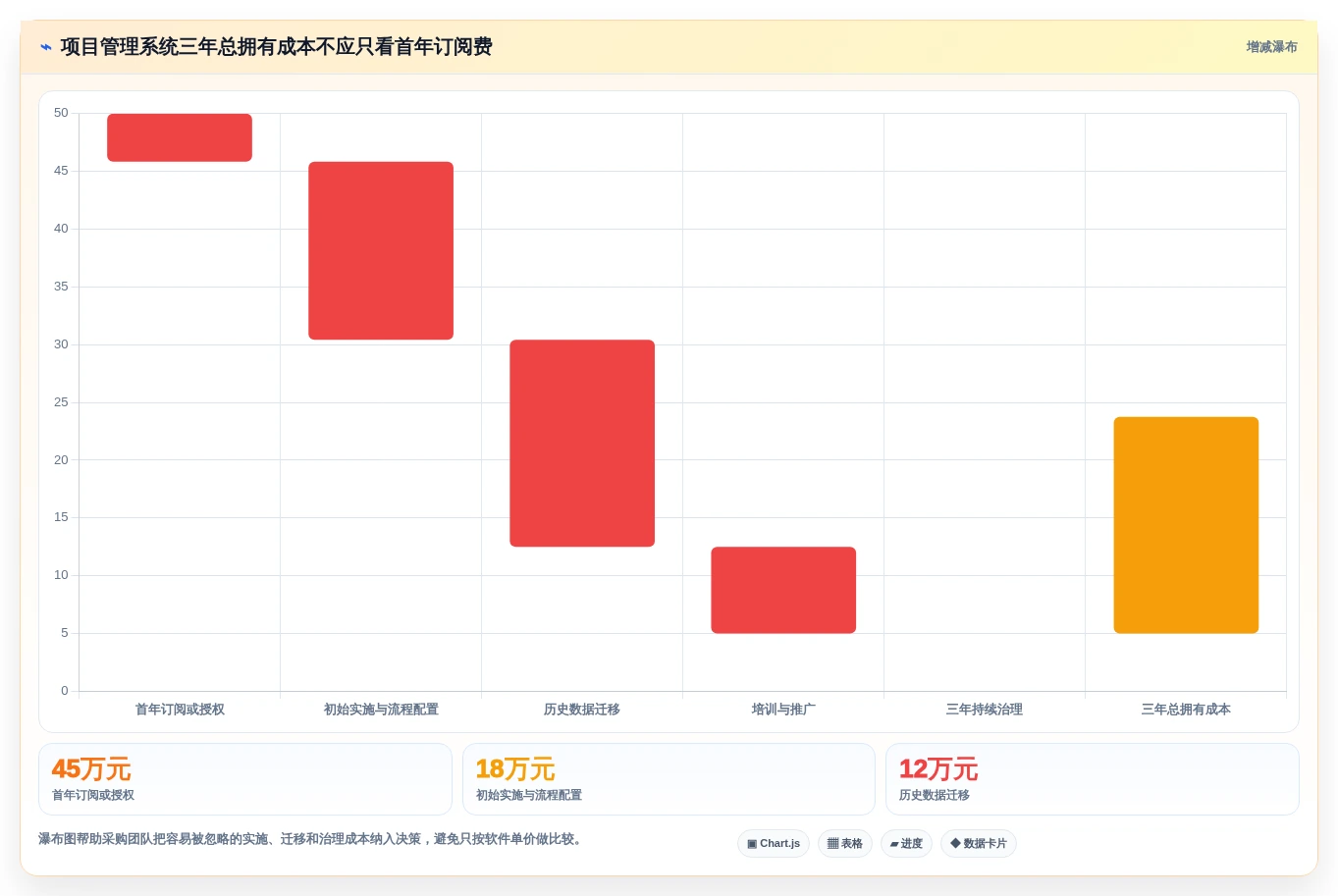Click the red bar for 历史数据迁移
Screen dimensions: 1338x896
pos(582,443)
